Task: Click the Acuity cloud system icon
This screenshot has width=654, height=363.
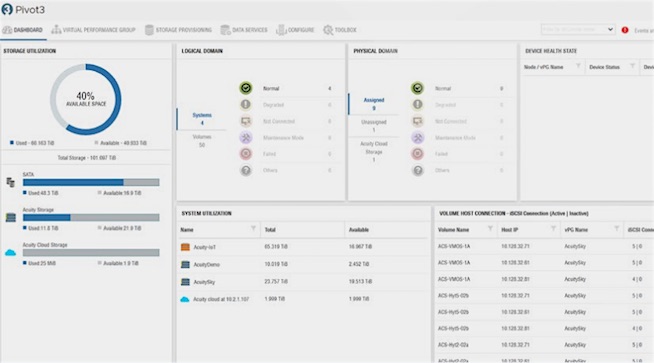Action: (x=185, y=299)
